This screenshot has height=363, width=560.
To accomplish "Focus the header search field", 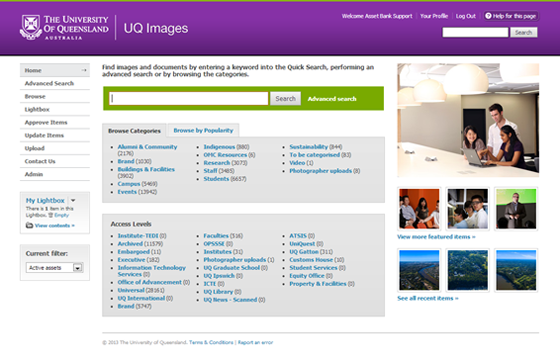I will click(475, 33).
